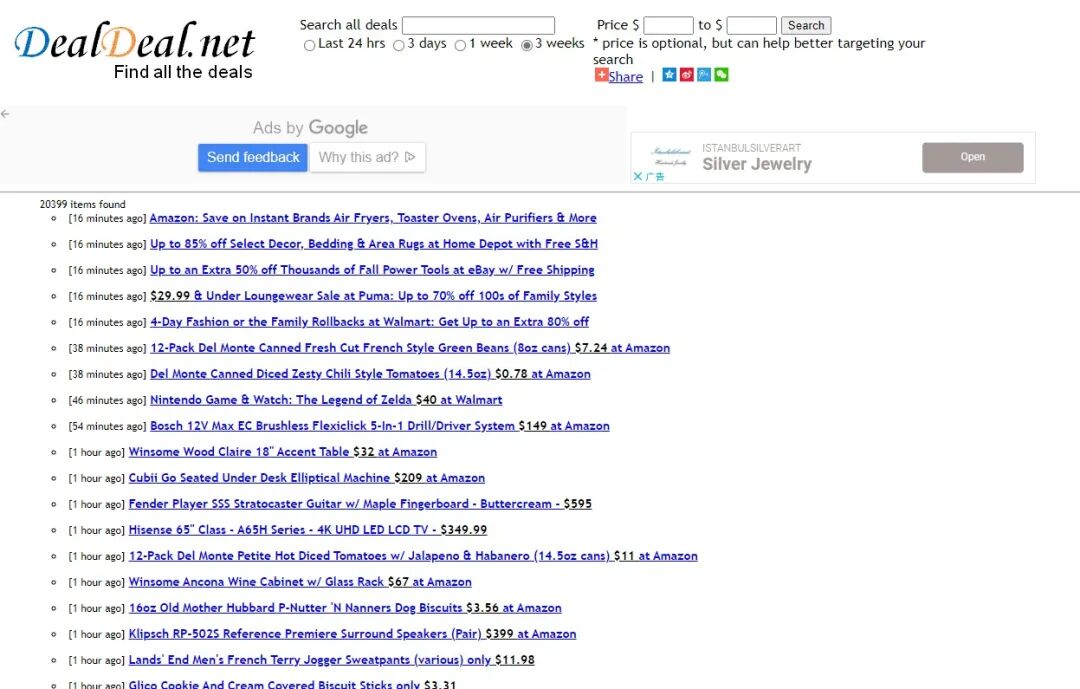1080x689 pixels.
Task: Open Home Depot Decor and Bedding deal
Action: 374,244
